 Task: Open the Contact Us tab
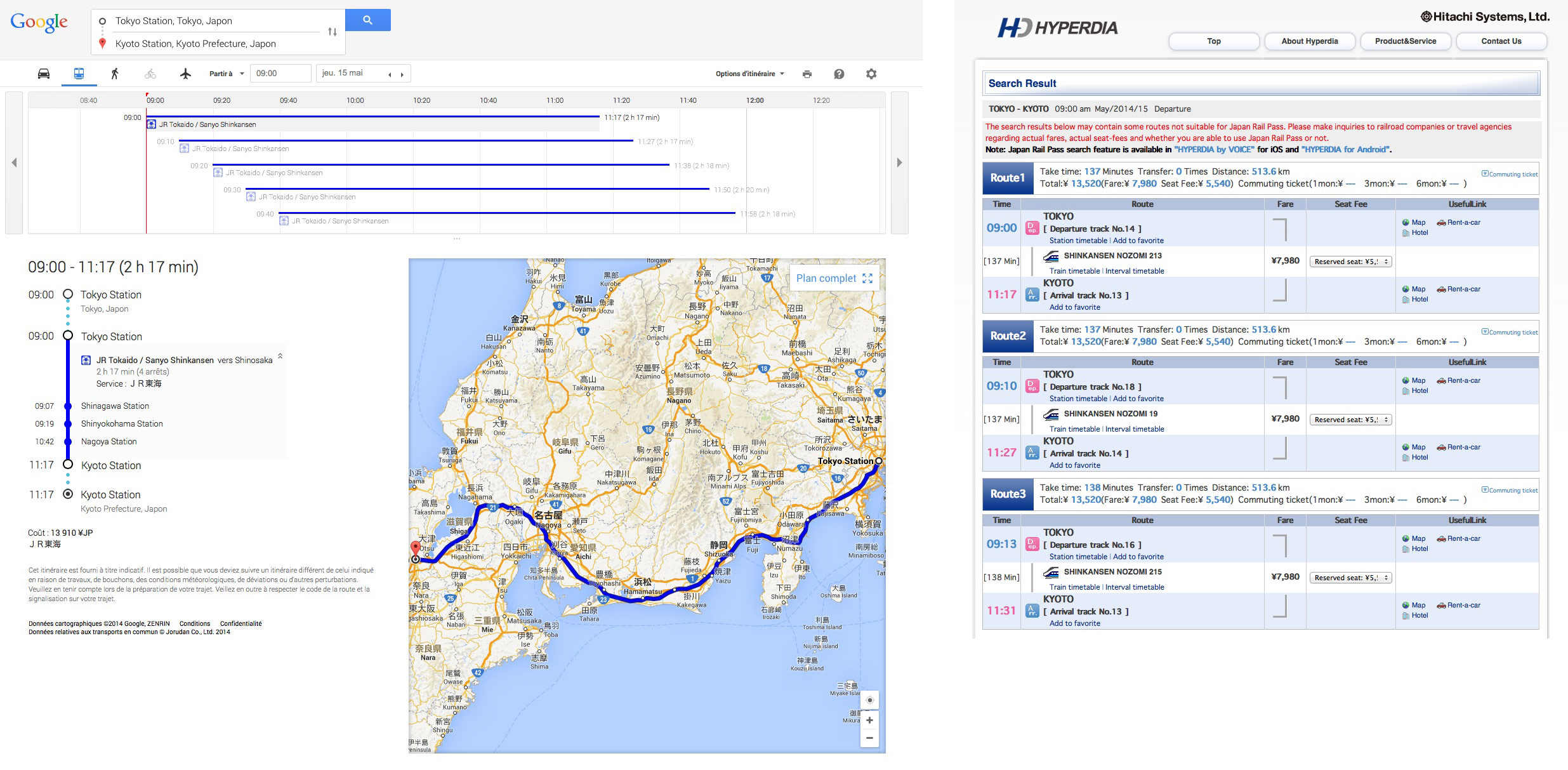click(x=1501, y=41)
